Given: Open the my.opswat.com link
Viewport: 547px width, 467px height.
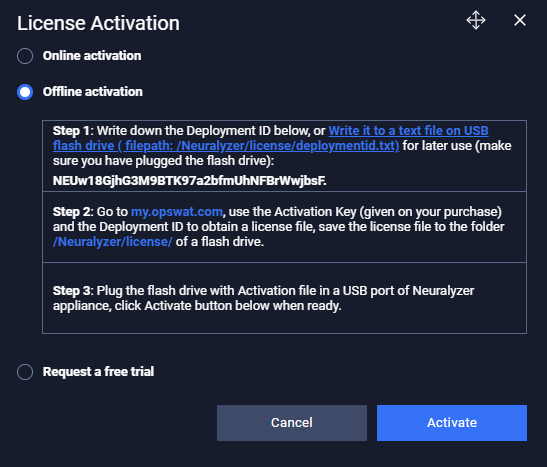Looking at the screenshot, I should (x=177, y=212).
